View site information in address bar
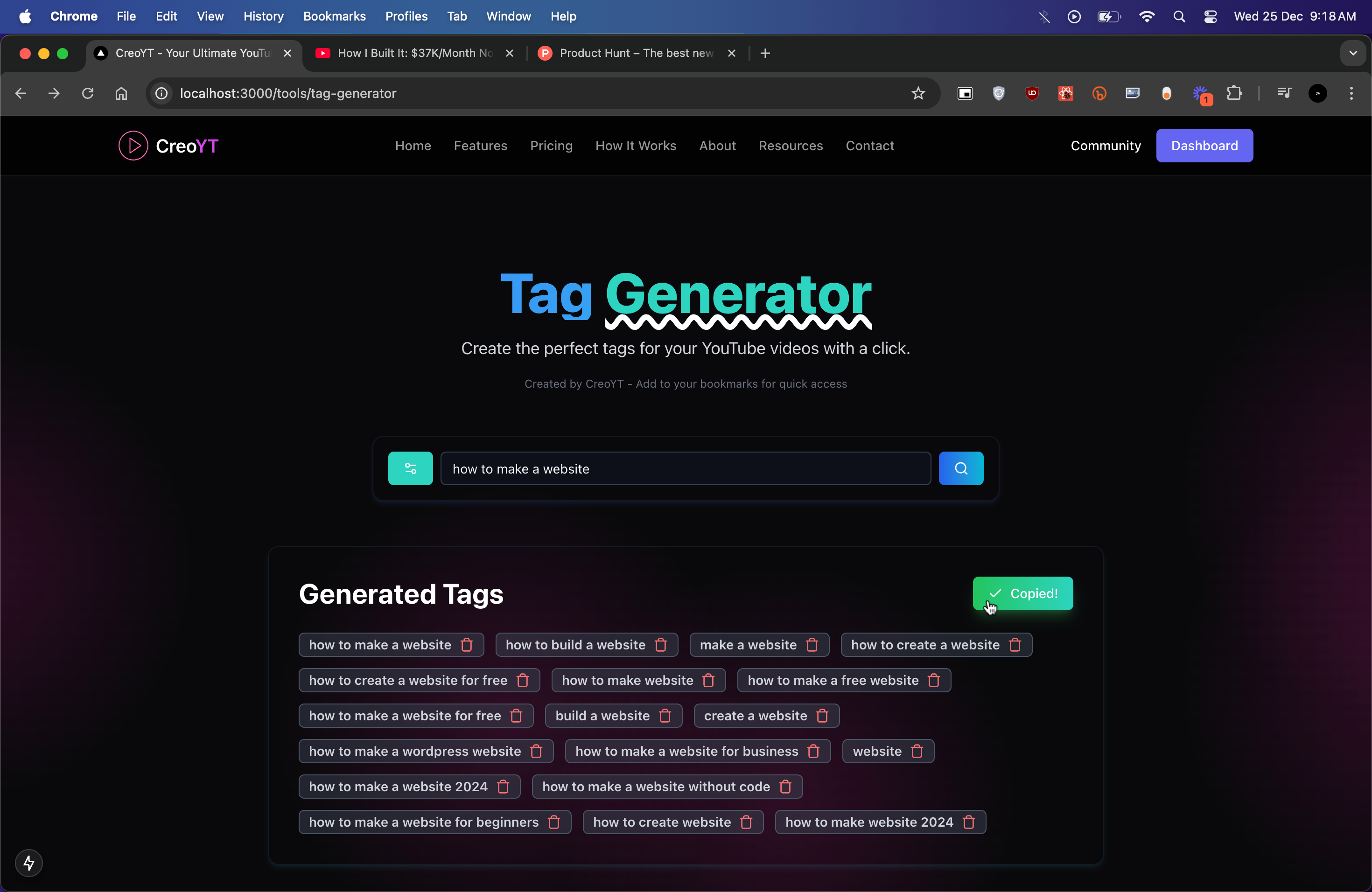Screen dimensions: 1372x892 click(x=162, y=93)
